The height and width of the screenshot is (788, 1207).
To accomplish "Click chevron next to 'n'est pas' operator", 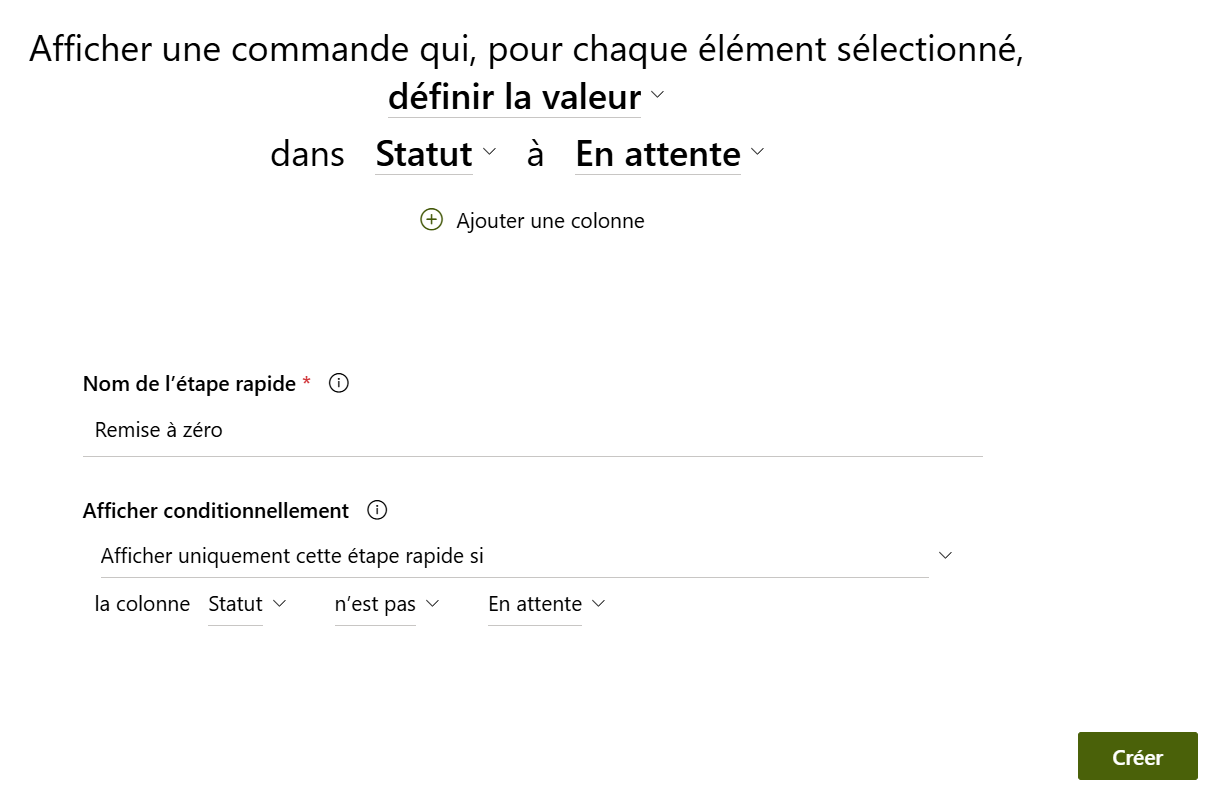I will [433, 603].
